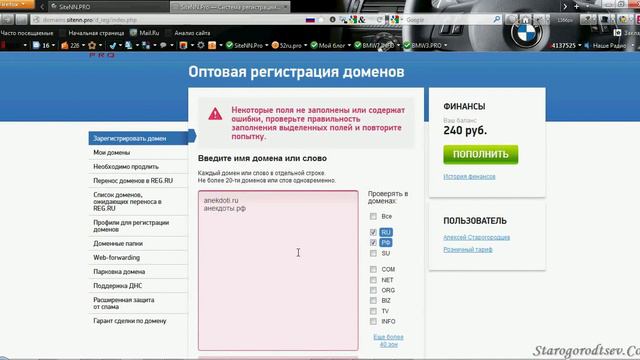Click the green check icon beside SiteNN.Pro
The image size is (640, 360).
229,45
